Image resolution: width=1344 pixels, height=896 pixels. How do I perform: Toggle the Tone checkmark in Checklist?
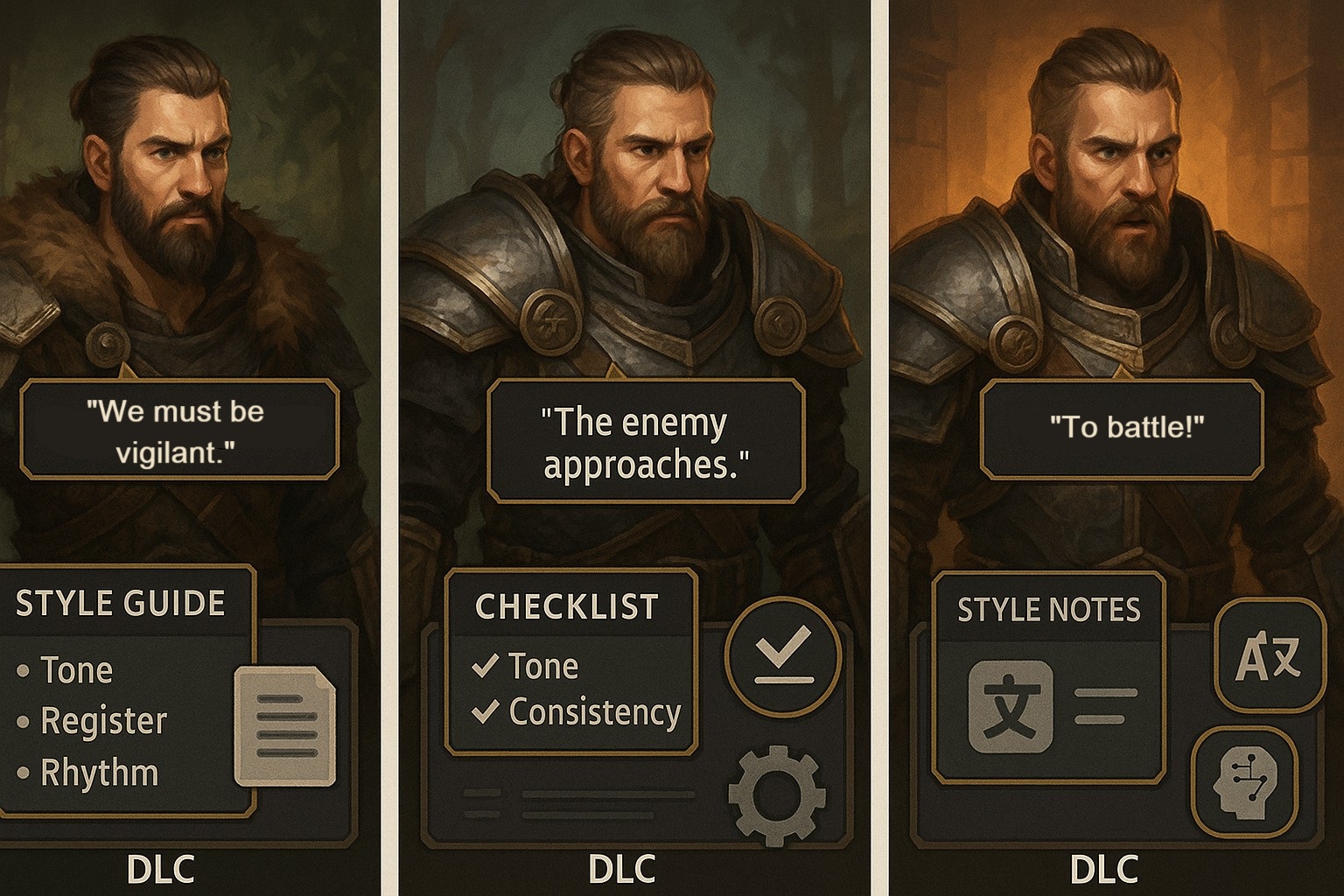pos(485,667)
